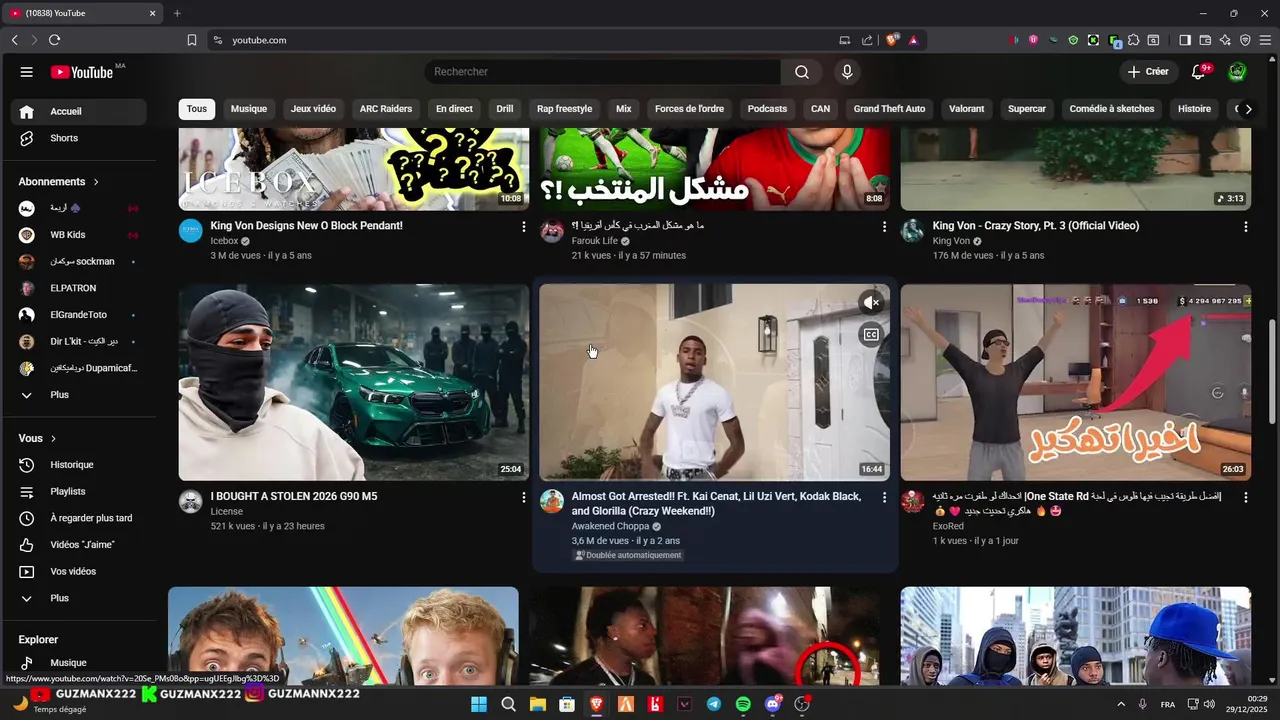Open Spotify from the taskbar
Viewport: 1280px width, 720px height.
pyautogui.click(x=743, y=704)
